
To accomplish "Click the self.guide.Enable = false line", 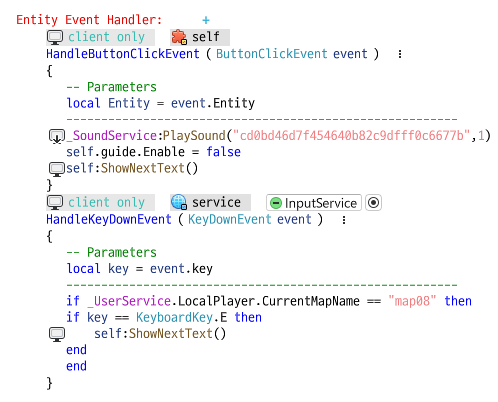I will point(153,152).
